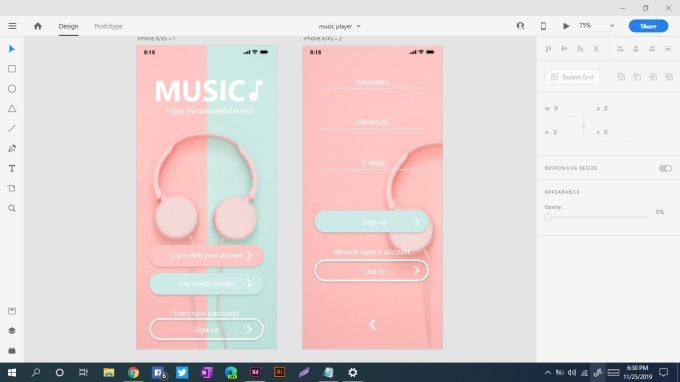
Task: Toggle the Responsive Resize switch
Action: click(665, 168)
